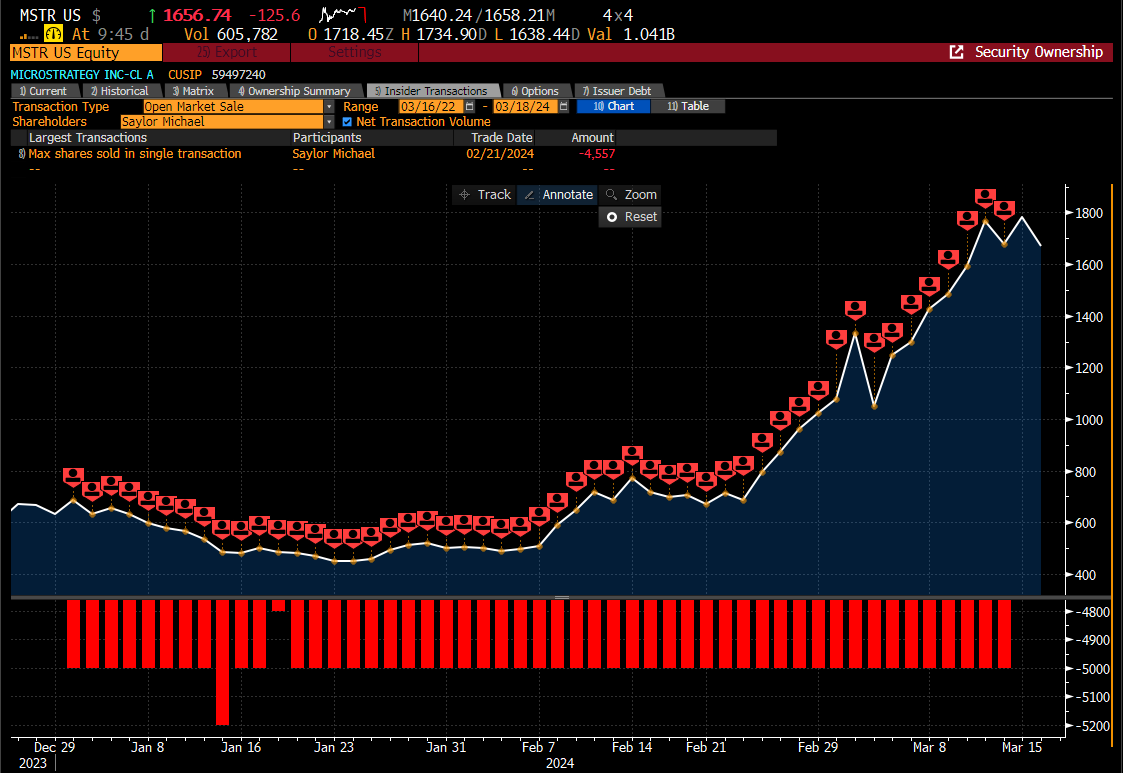Open the Security Ownership link
This screenshot has height=773, width=1123.
click(1038, 52)
